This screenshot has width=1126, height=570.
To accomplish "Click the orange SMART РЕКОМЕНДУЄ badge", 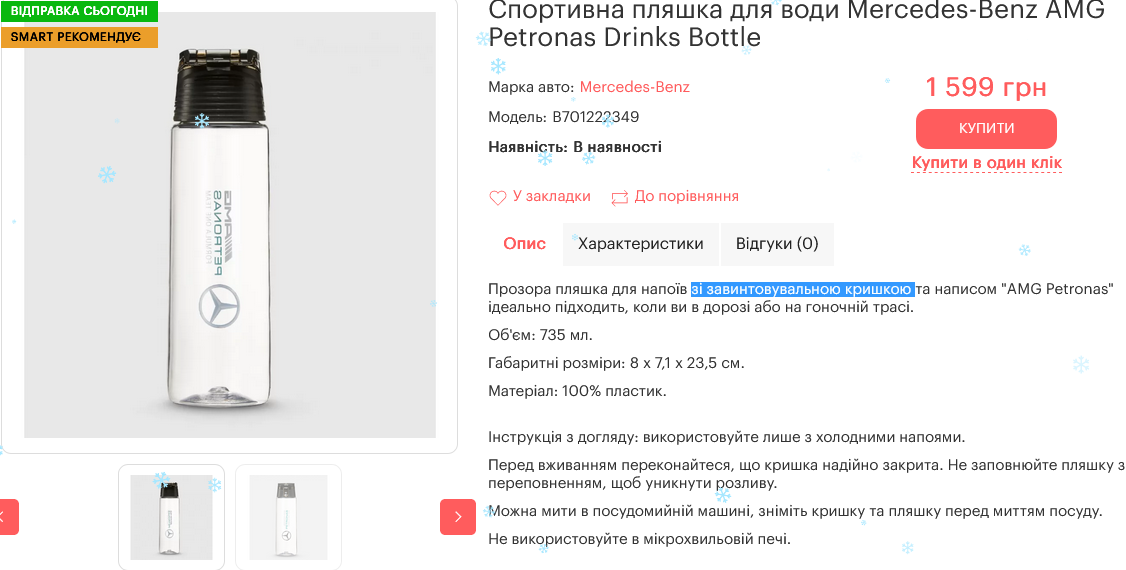I will 80,37.
